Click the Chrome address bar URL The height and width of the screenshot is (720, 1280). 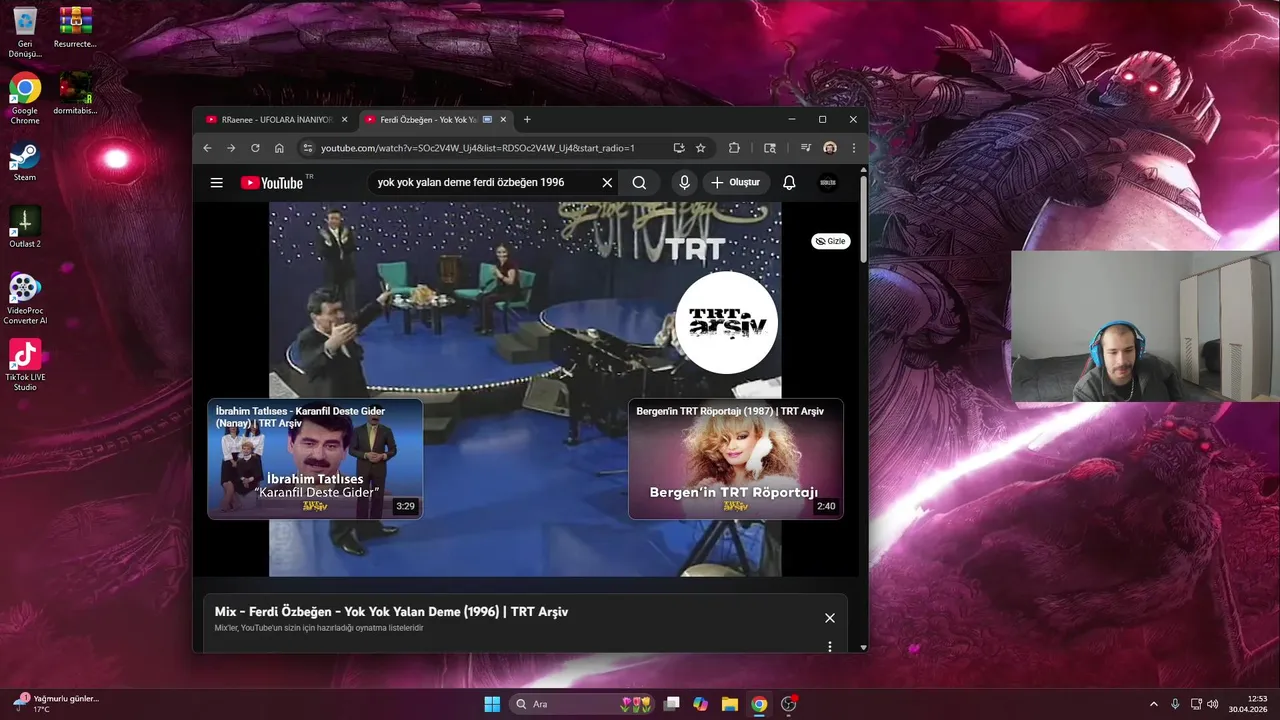click(478, 148)
